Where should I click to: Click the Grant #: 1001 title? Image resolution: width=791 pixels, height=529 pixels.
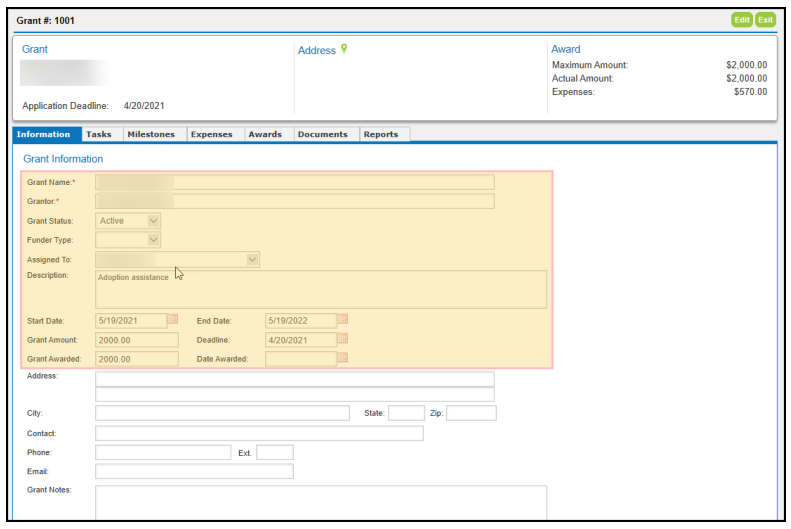tap(45, 21)
